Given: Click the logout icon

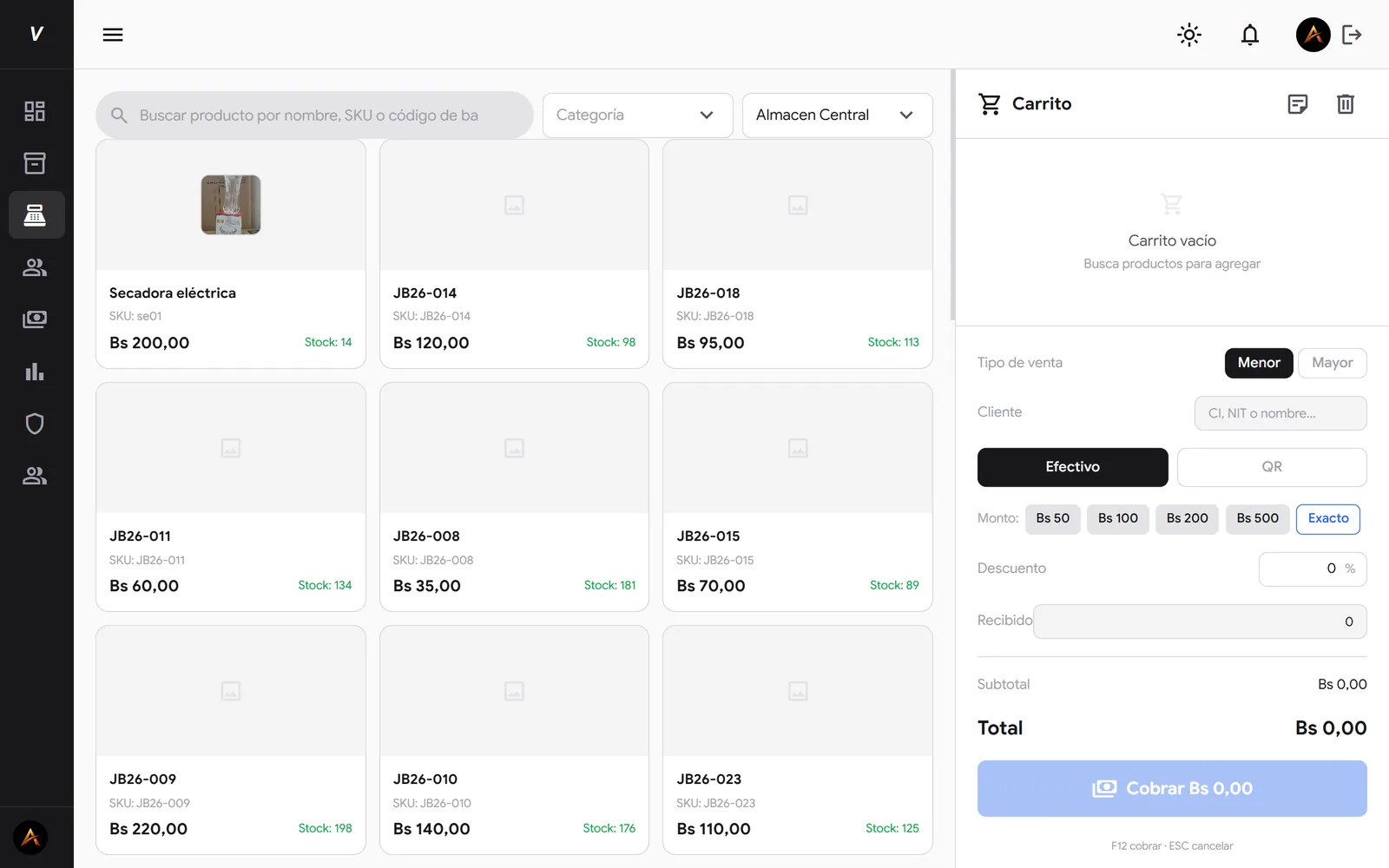Looking at the screenshot, I should click(x=1352, y=35).
